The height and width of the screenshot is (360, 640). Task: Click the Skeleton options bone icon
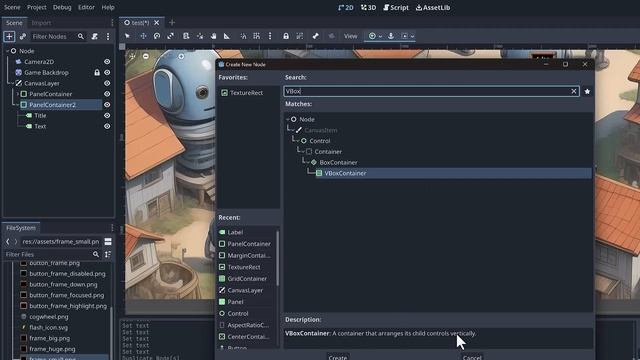(x=316, y=36)
